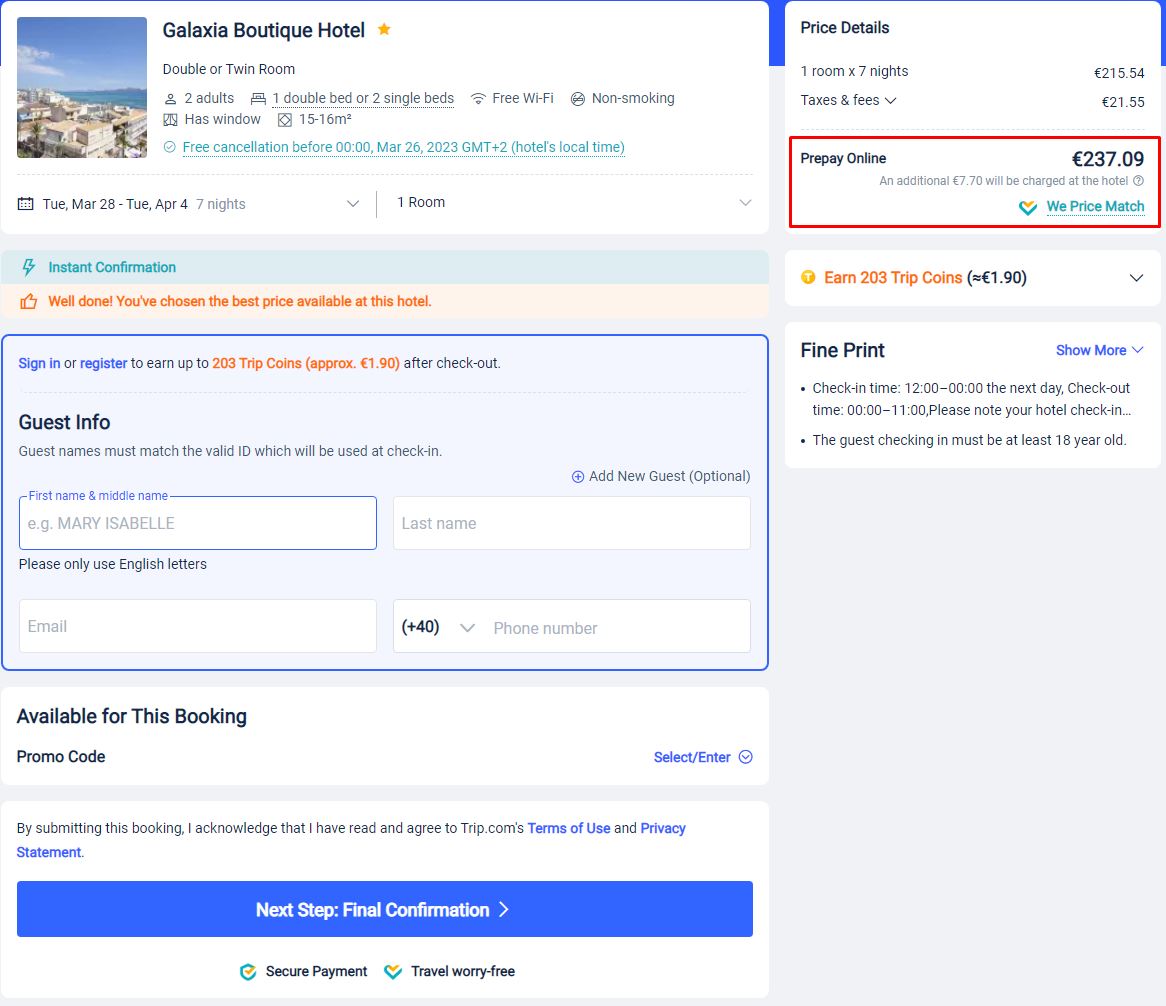The width and height of the screenshot is (1166, 1006).
Task: Click the calendar icon beside stay dates
Action: click(26, 204)
